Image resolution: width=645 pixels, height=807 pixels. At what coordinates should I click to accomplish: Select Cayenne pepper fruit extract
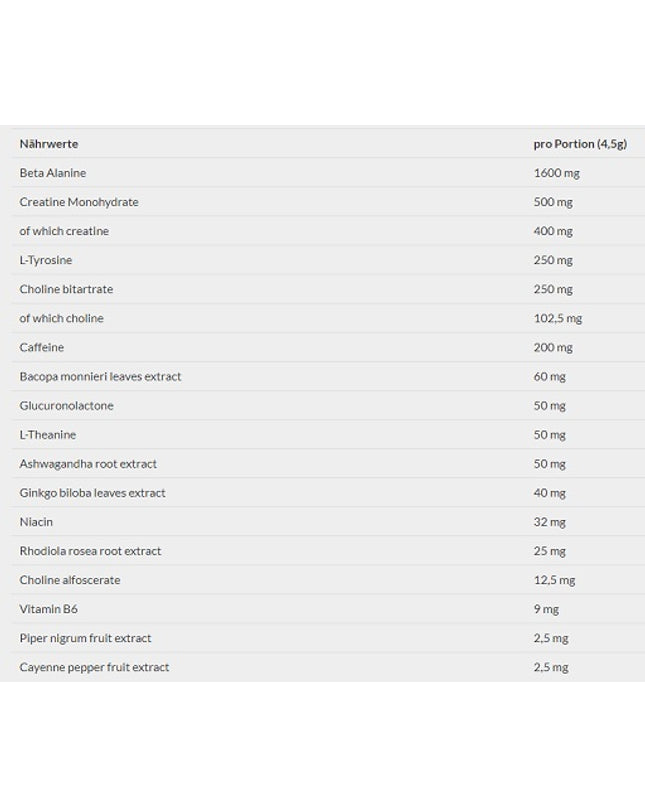[94, 668]
